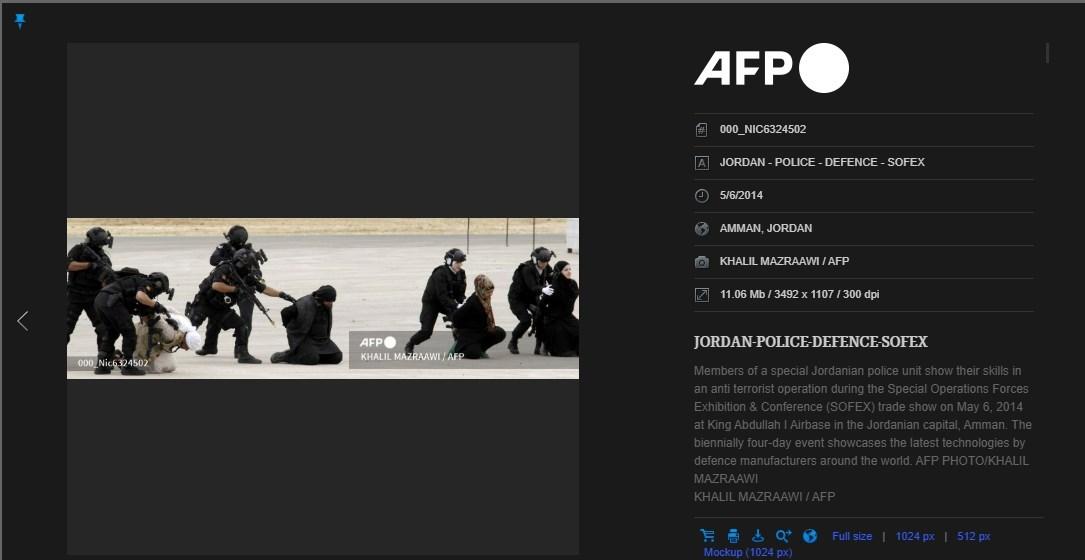This screenshot has width=1085, height=560.
Task: Go to the previous image arrow
Action: [23, 320]
